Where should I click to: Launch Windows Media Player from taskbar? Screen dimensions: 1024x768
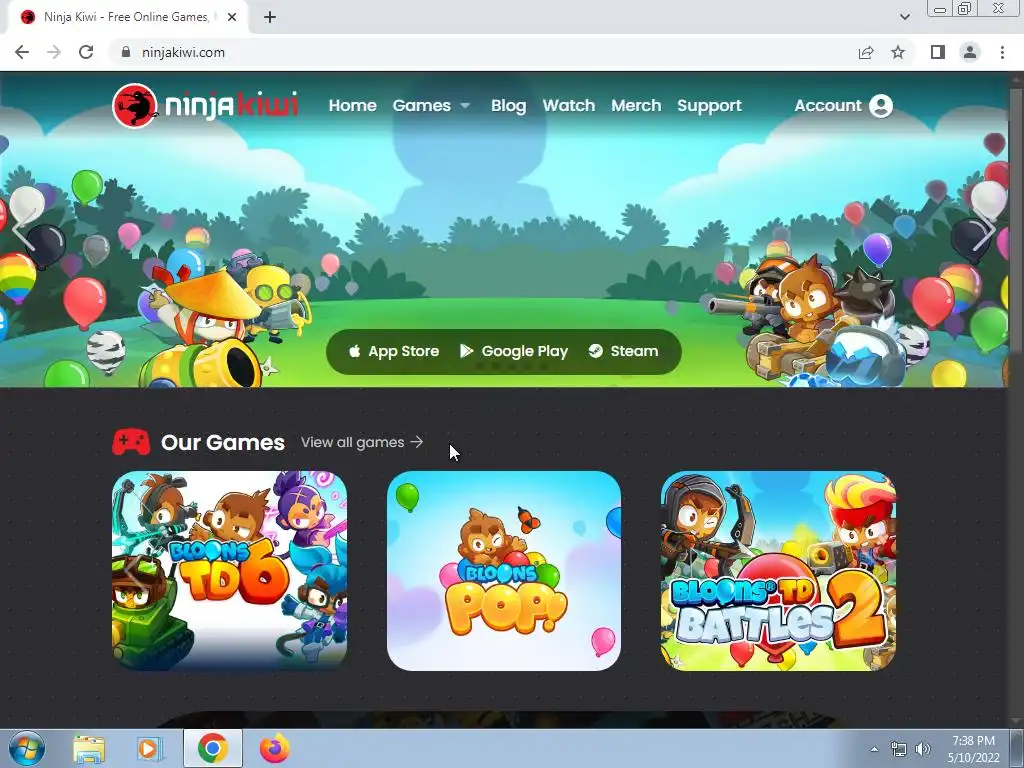150,749
